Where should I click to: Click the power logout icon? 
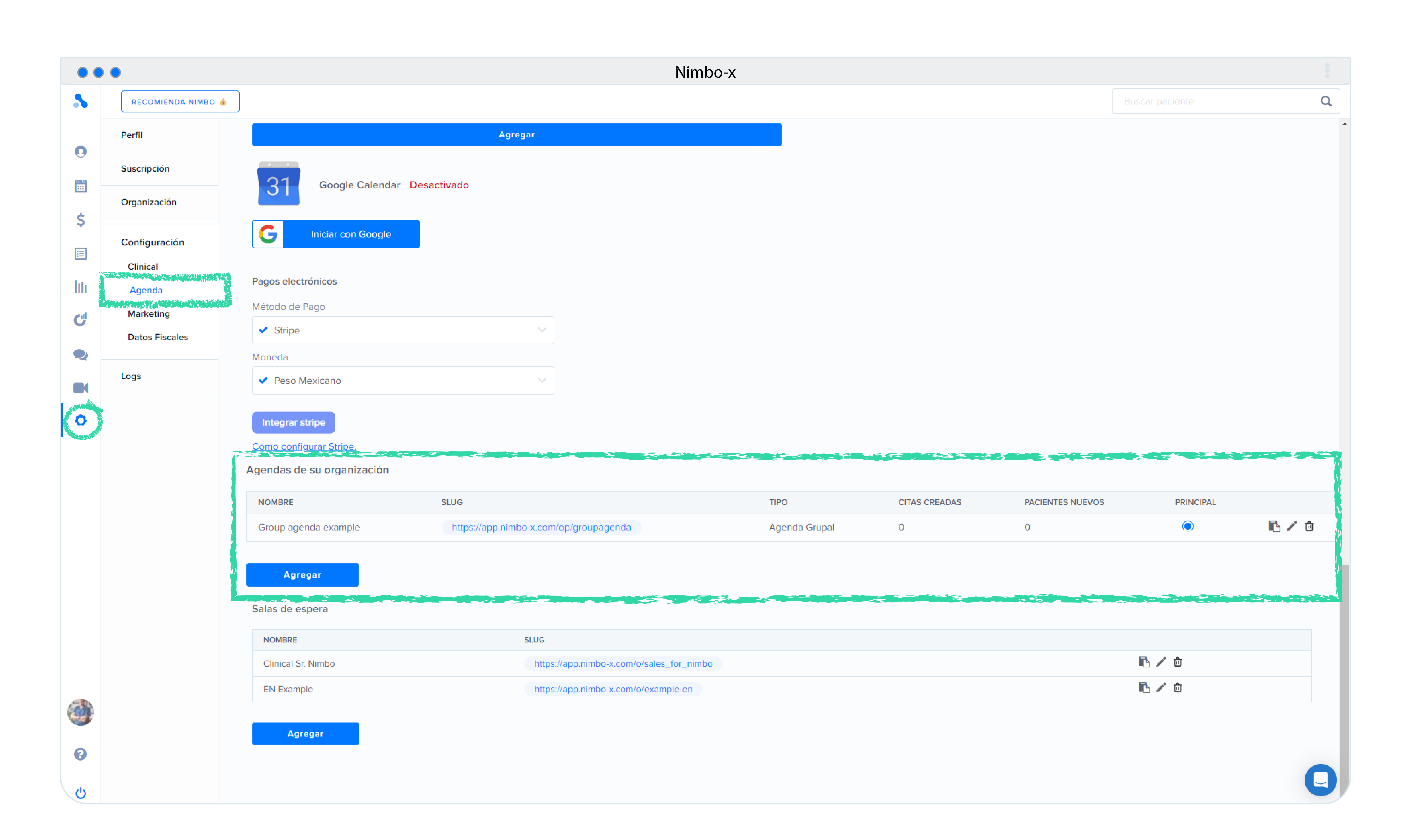(80, 792)
